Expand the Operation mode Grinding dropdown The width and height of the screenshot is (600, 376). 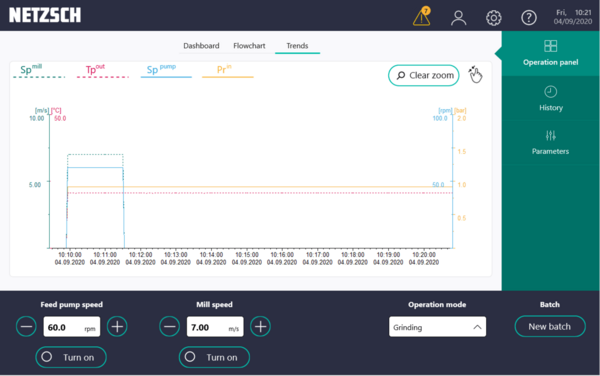437,327
